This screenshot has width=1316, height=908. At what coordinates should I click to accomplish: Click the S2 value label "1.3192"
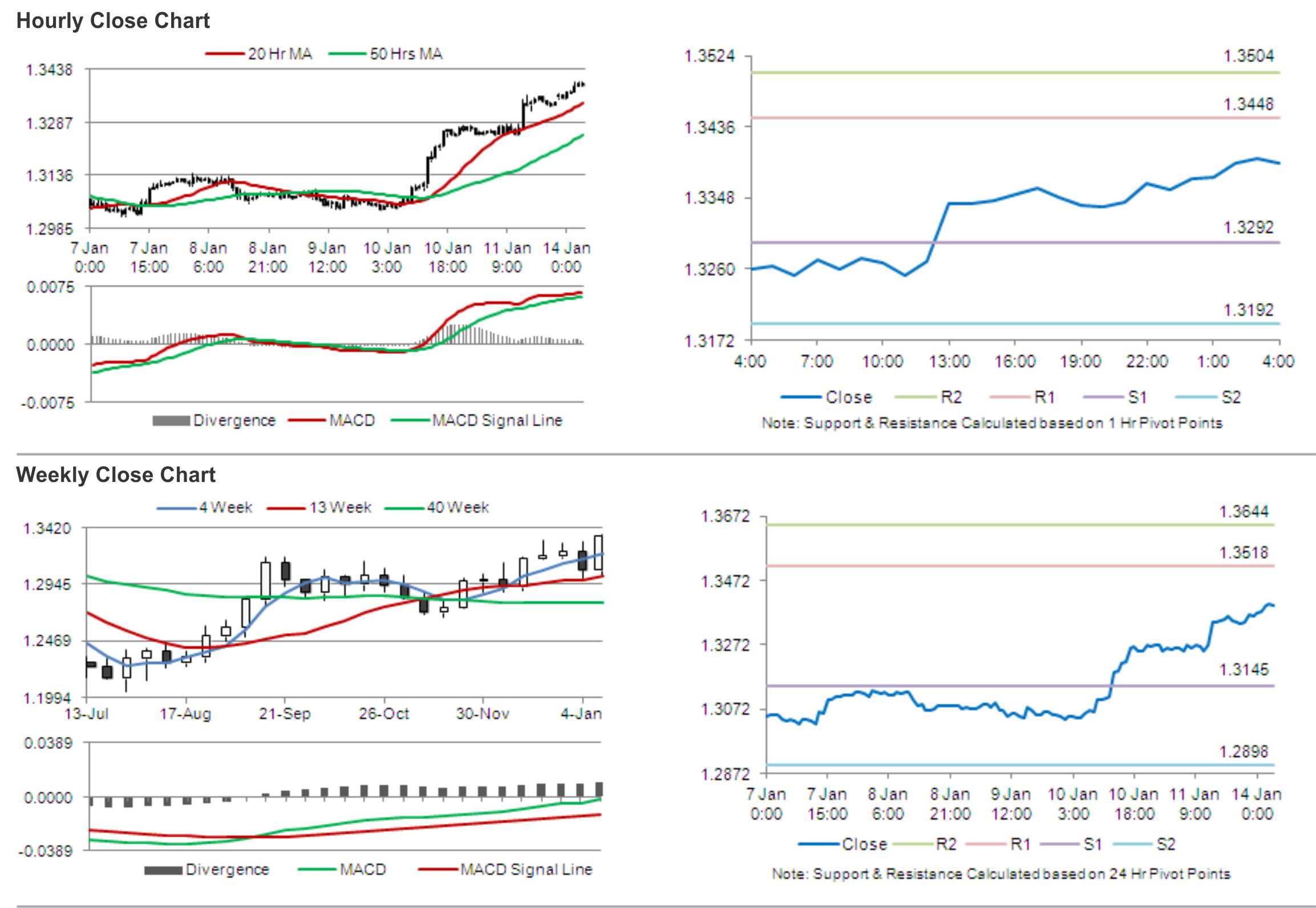1248,310
